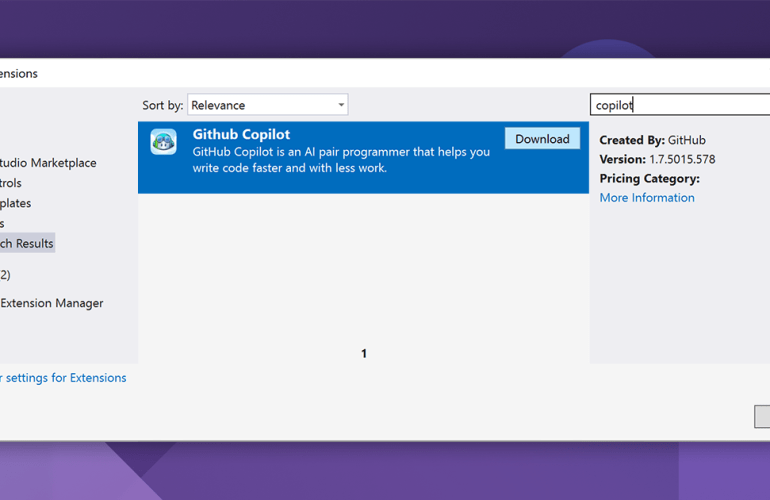Open the Updates (2) section
The width and height of the screenshot is (770, 500).
(5, 274)
